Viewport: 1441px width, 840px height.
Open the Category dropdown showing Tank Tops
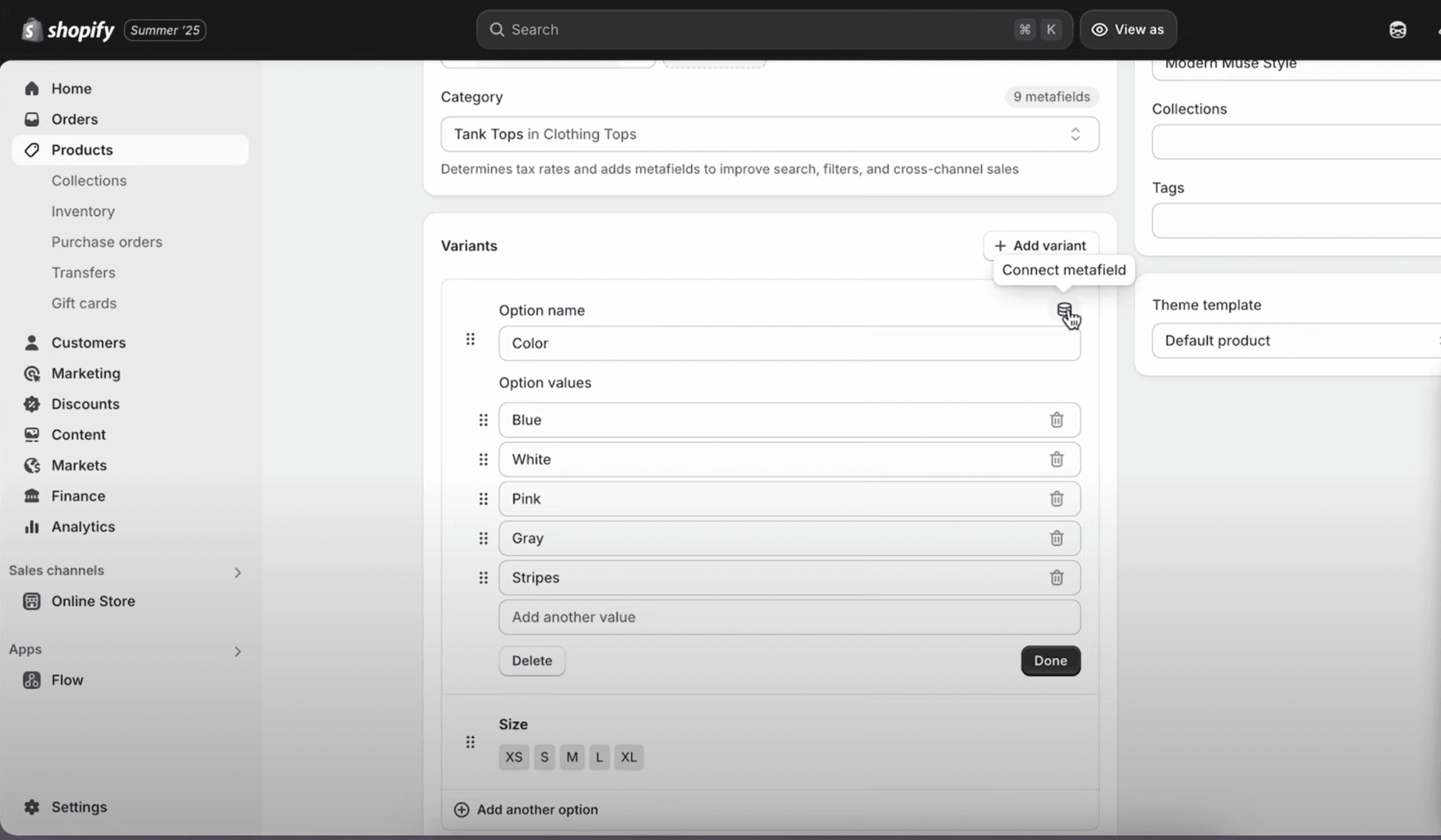click(x=770, y=134)
